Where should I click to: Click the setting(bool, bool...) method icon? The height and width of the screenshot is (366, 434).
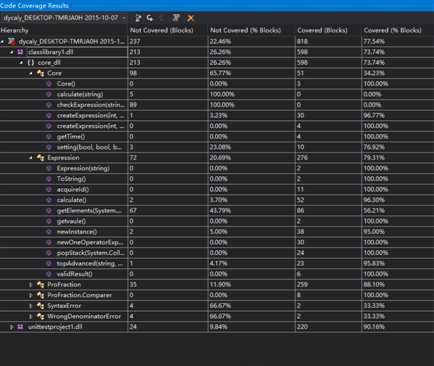[x=49, y=147]
